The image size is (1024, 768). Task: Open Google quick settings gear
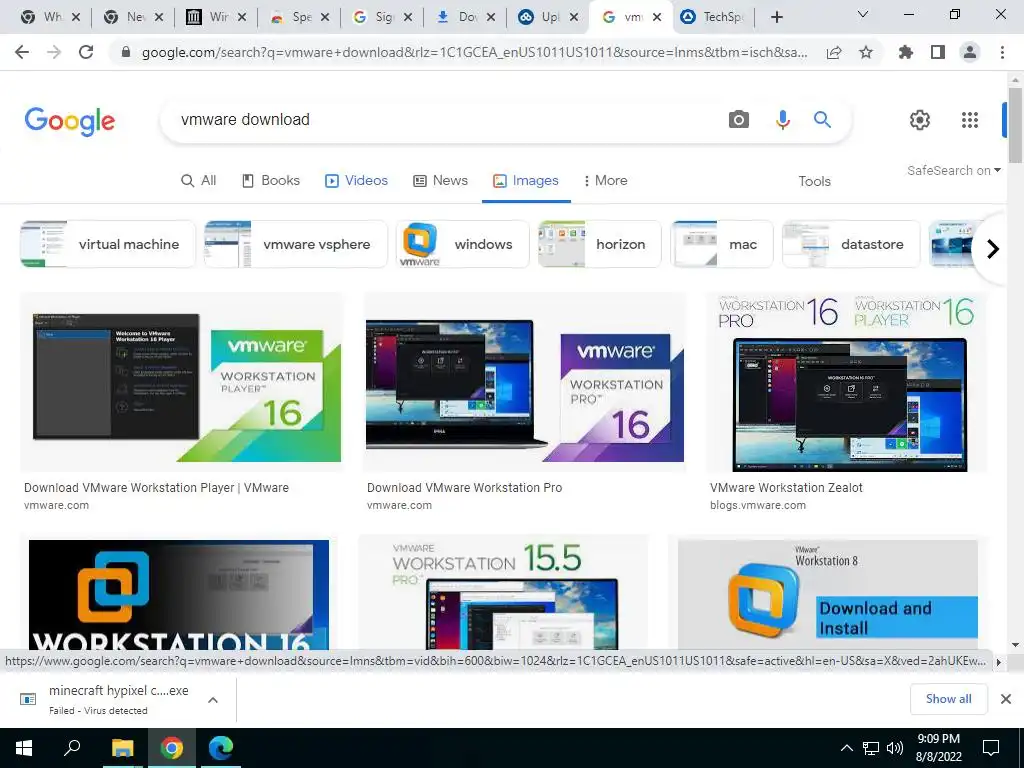920,120
